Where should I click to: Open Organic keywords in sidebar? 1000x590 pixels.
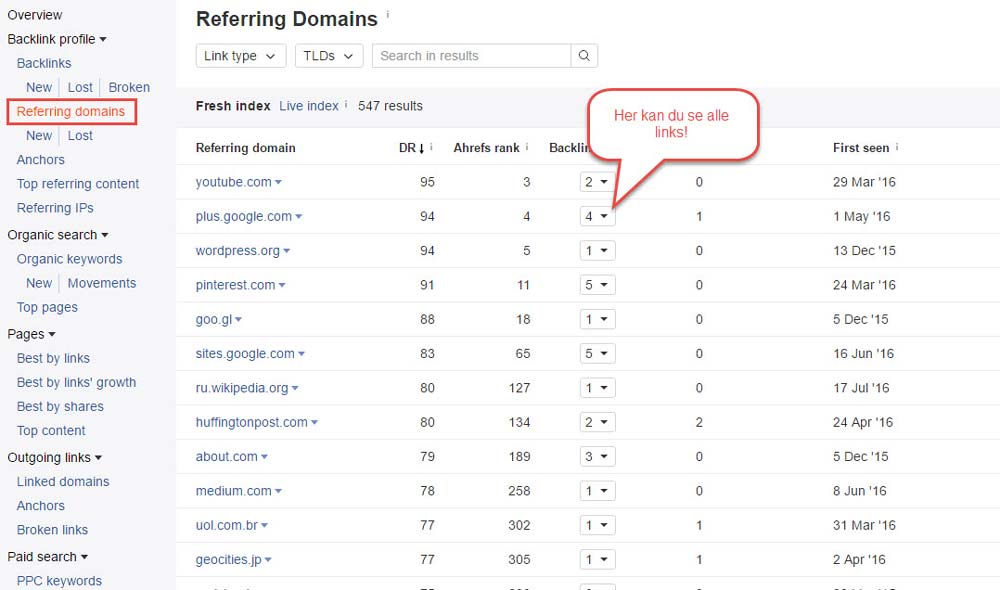tap(70, 259)
